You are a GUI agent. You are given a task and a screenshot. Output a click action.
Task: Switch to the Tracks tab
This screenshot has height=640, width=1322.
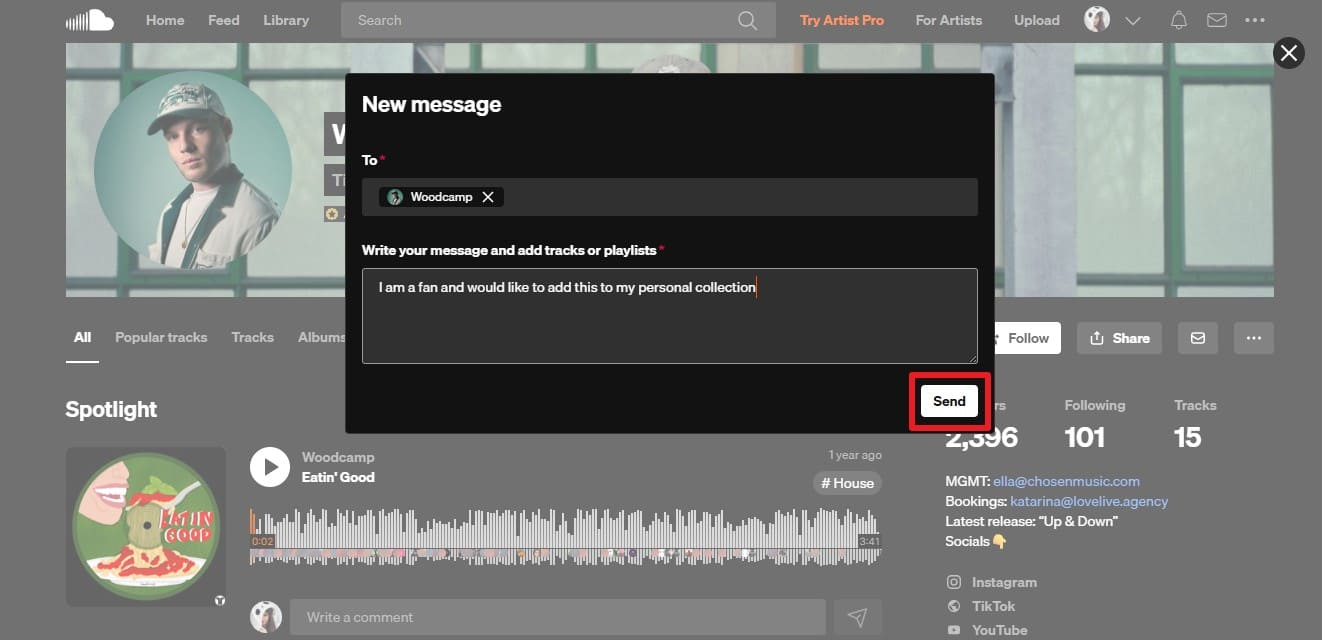252,337
